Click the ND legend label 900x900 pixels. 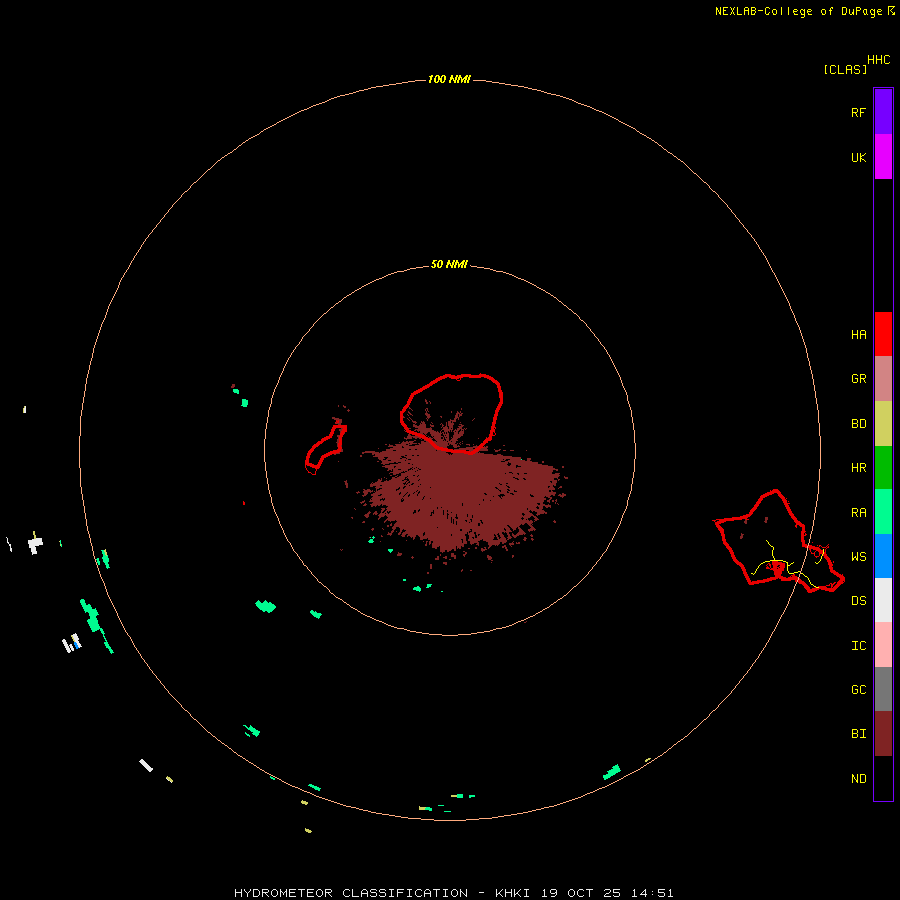(858, 779)
